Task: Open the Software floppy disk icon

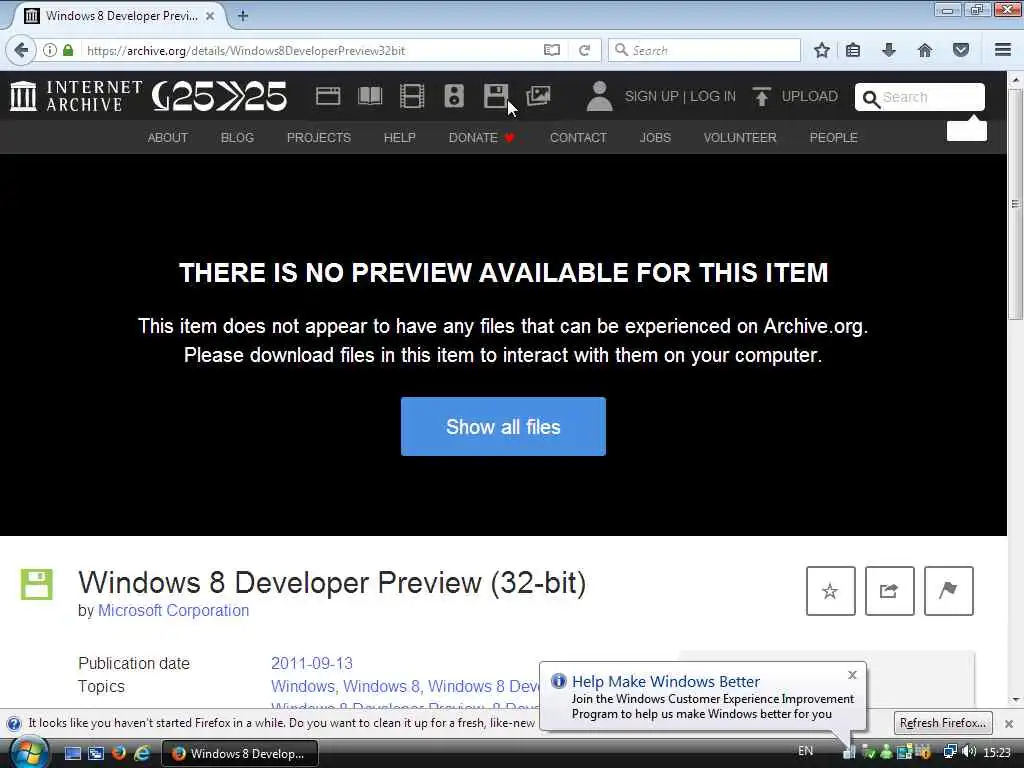Action: (496, 96)
